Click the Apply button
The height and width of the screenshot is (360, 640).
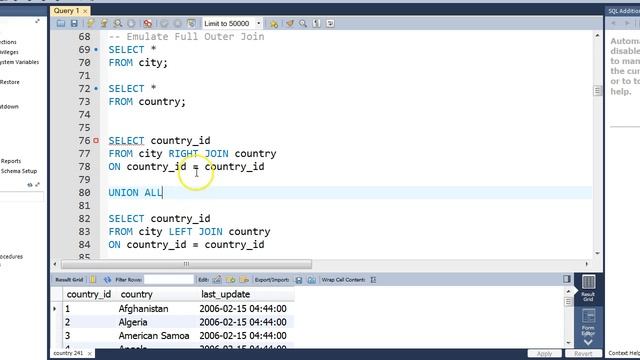[544, 353]
